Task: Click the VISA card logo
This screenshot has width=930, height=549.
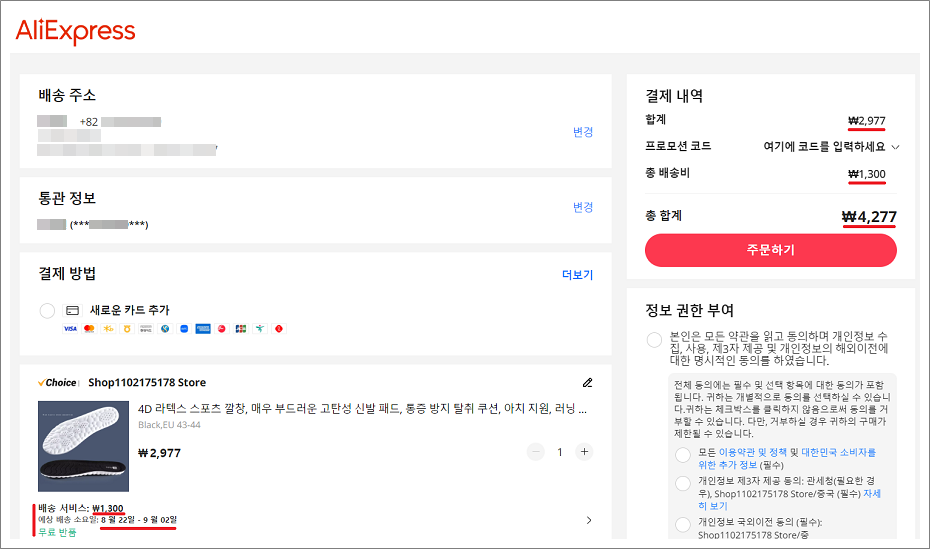Action: 70,328
